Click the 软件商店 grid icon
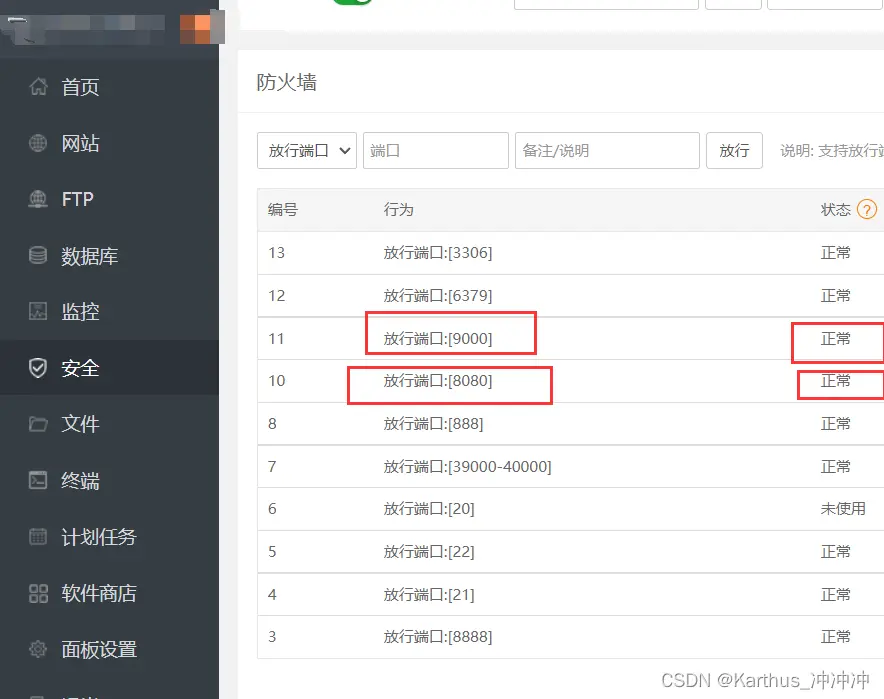884x699 pixels. point(38,593)
